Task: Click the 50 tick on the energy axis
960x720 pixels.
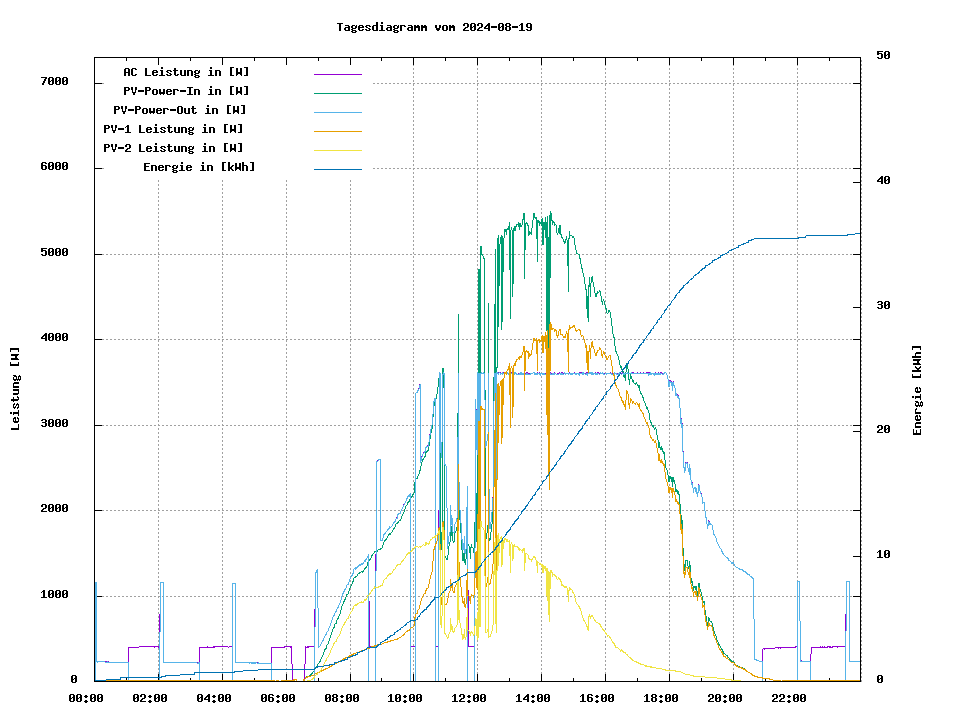Action: 883,56
